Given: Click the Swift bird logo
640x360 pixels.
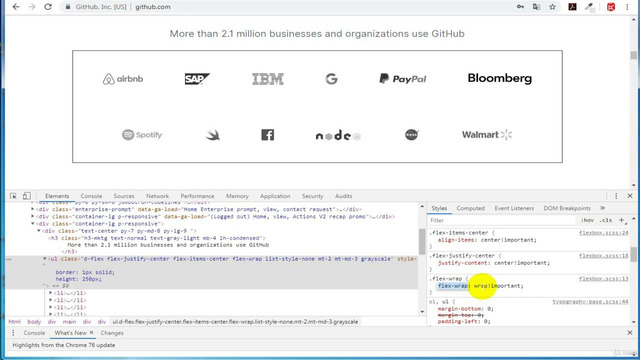Looking at the screenshot, I should coord(213,135).
